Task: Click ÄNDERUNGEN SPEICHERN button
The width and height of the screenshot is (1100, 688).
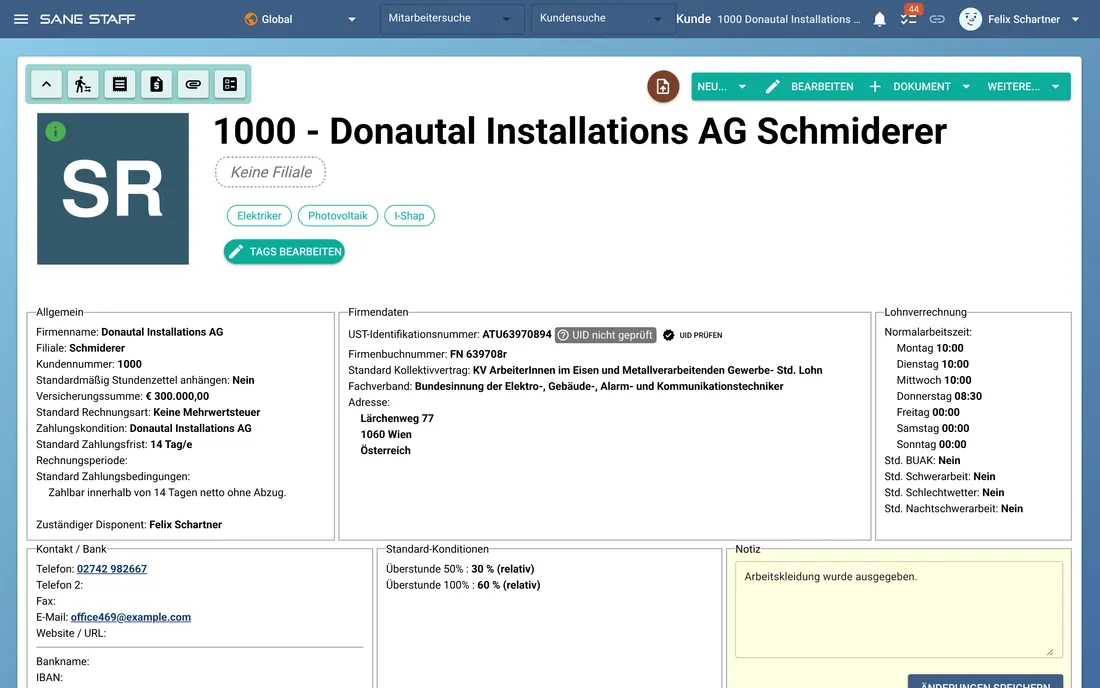Action: pyautogui.click(x=985, y=682)
